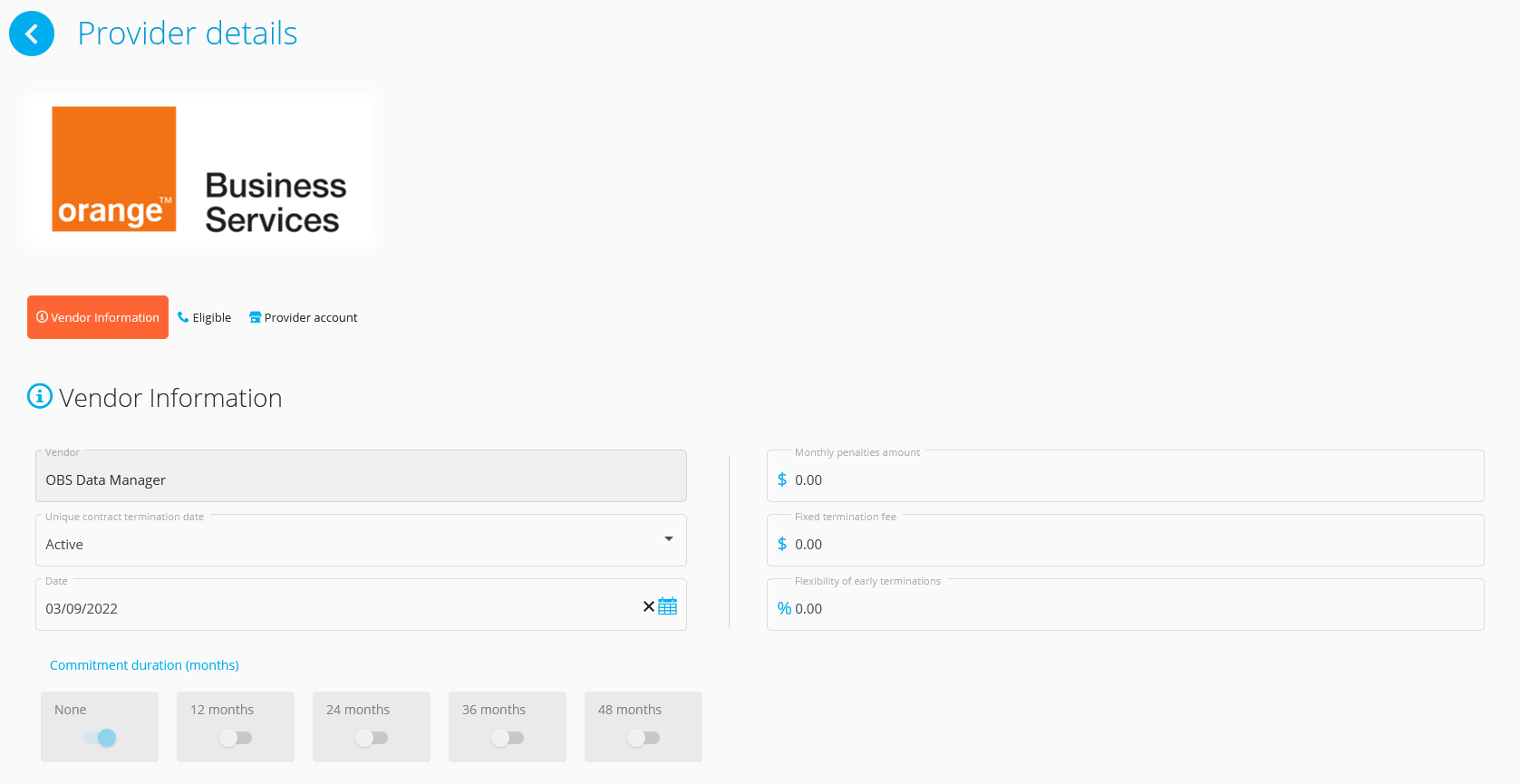The height and width of the screenshot is (784, 1520).
Task: Clear the date with the X icon
Action: coord(649,606)
